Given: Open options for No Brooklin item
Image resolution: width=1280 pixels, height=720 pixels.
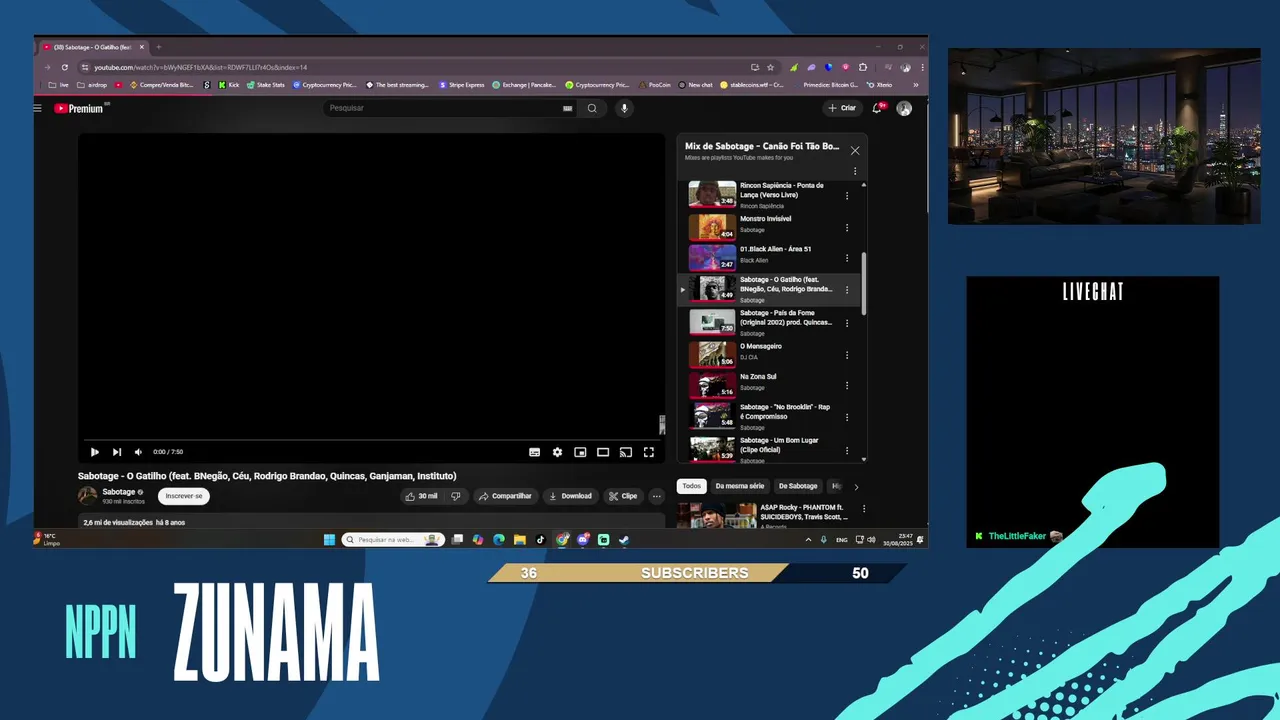Looking at the screenshot, I should click(847, 417).
